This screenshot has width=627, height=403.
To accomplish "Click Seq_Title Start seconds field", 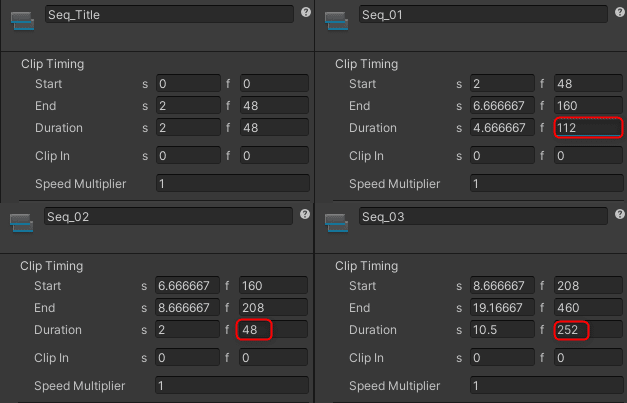I will (188, 84).
